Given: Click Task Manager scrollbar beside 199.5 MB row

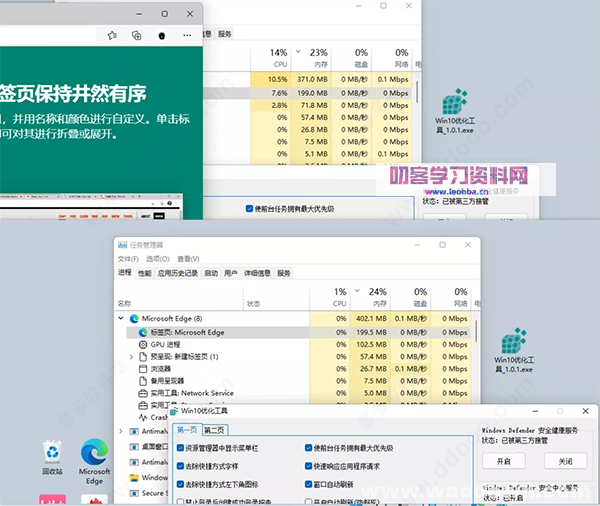Looking at the screenshot, I should (476, 331).
